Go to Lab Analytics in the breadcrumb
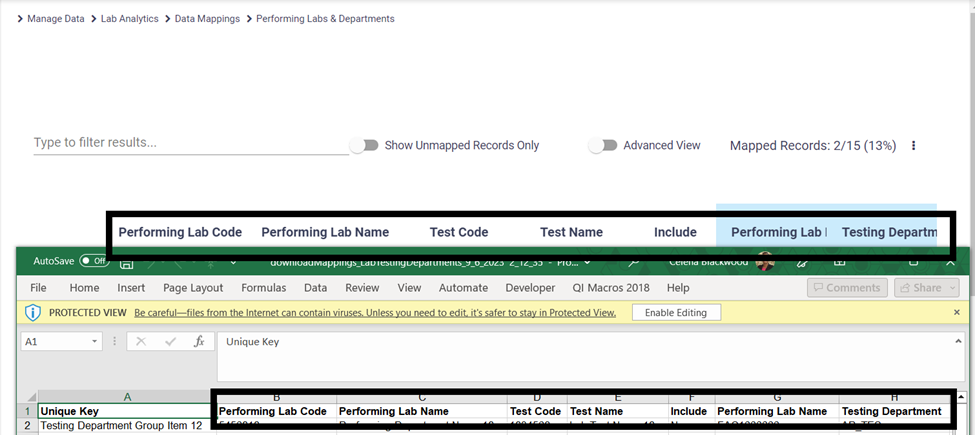This screenshot has width=975, height=435. [x=129, y=19]
